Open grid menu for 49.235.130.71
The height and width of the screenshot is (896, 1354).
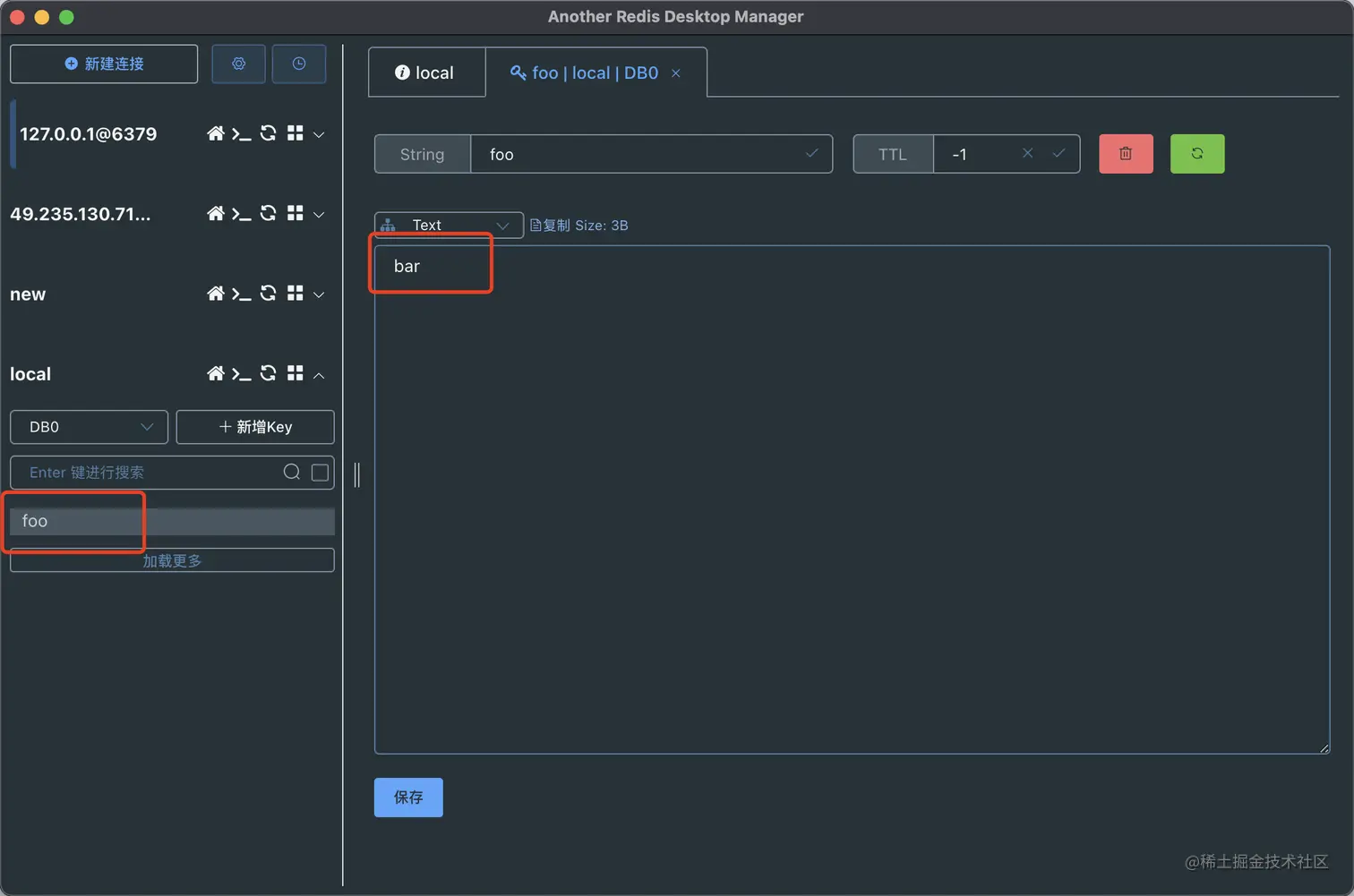(x=295, y=213)
